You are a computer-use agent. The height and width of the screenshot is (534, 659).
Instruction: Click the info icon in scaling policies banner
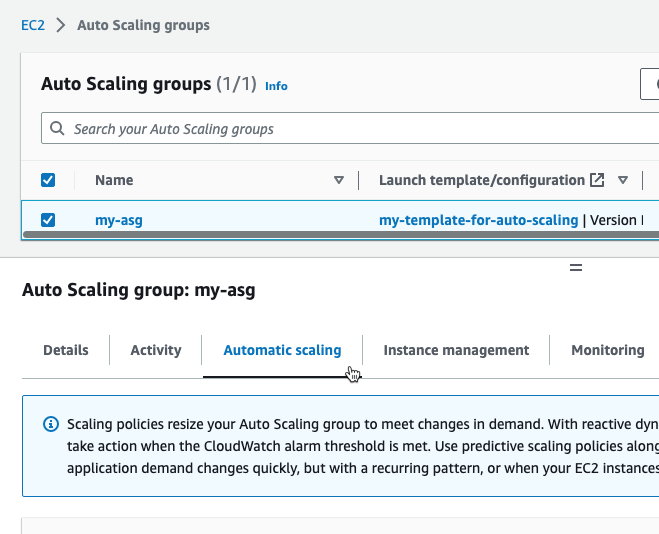pos(51,424)
